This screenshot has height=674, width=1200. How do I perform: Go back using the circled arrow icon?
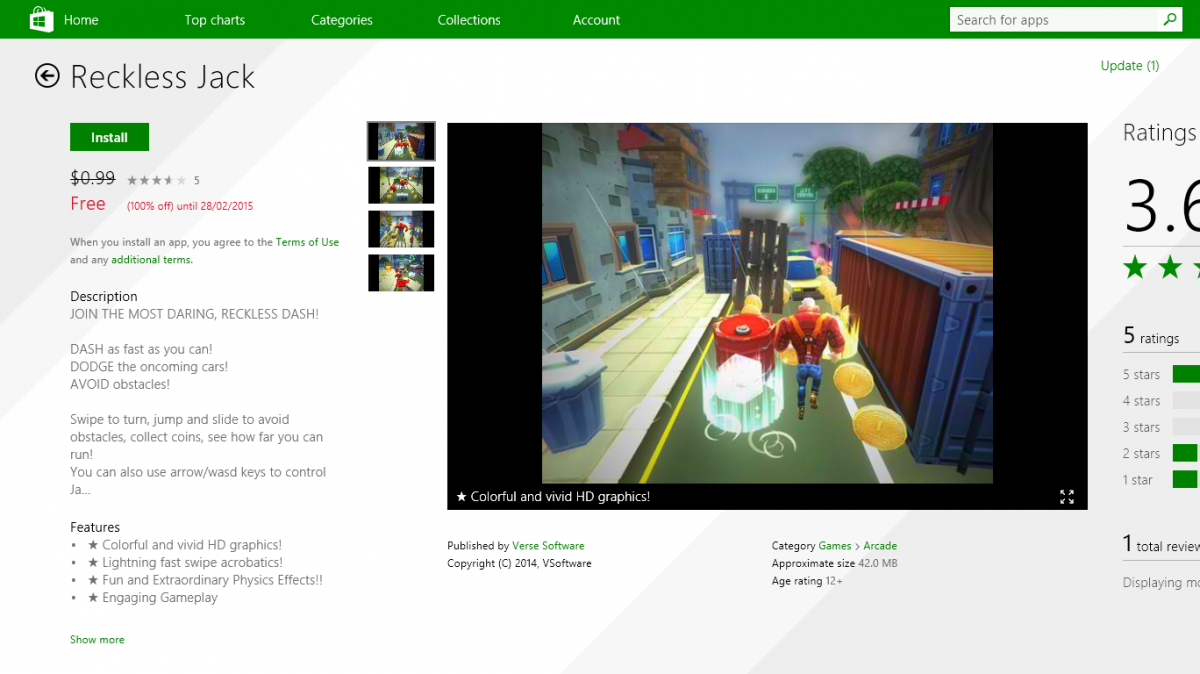point(47,76)
